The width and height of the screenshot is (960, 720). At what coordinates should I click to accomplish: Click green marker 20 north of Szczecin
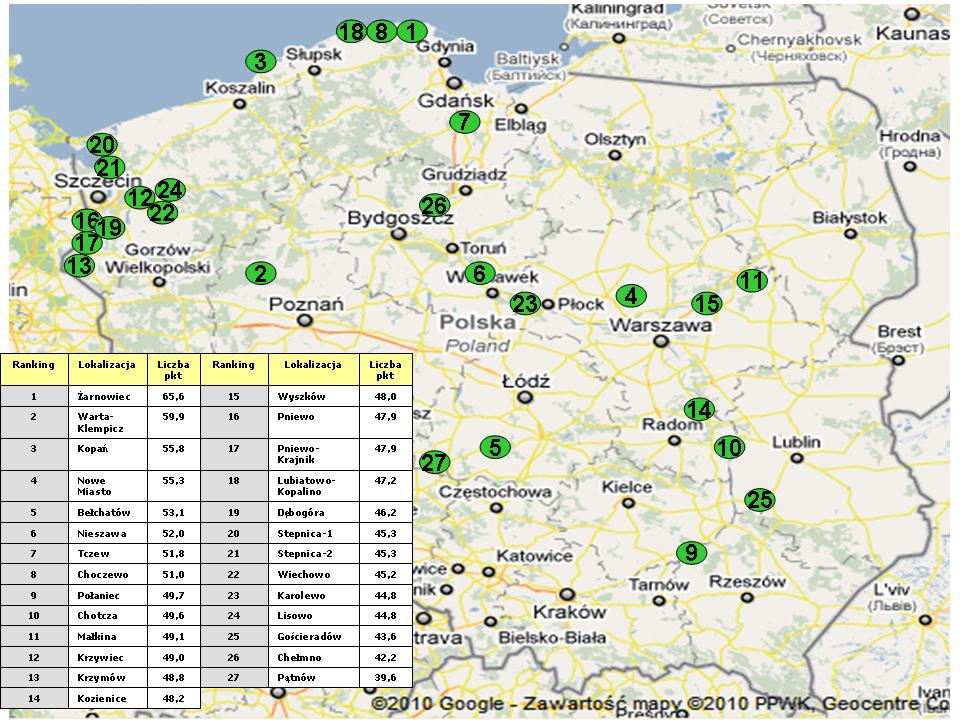[102, 145]
